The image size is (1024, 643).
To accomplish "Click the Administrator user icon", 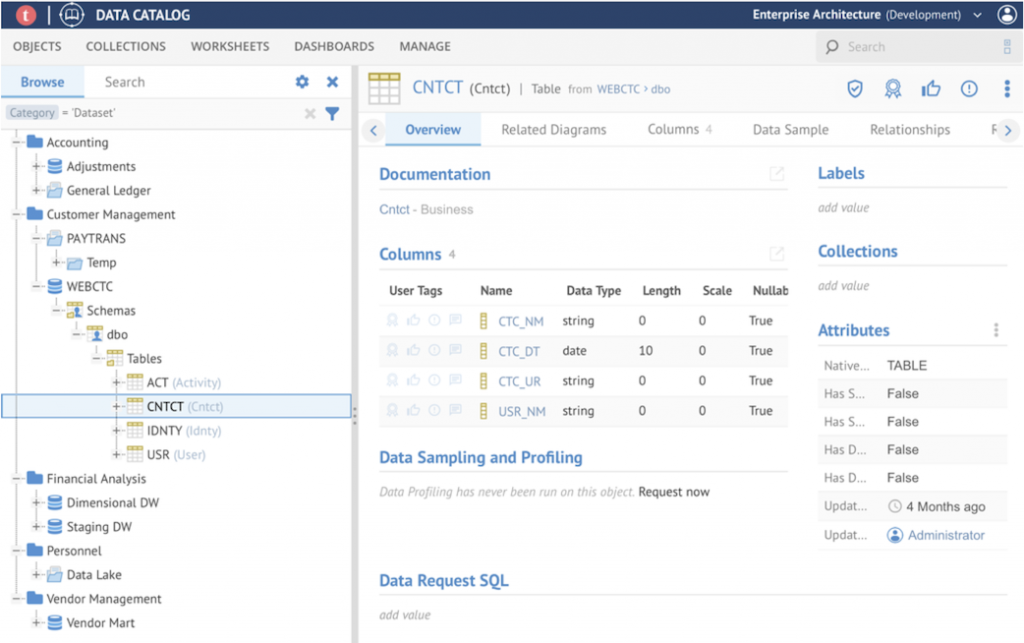I will 895,535.
